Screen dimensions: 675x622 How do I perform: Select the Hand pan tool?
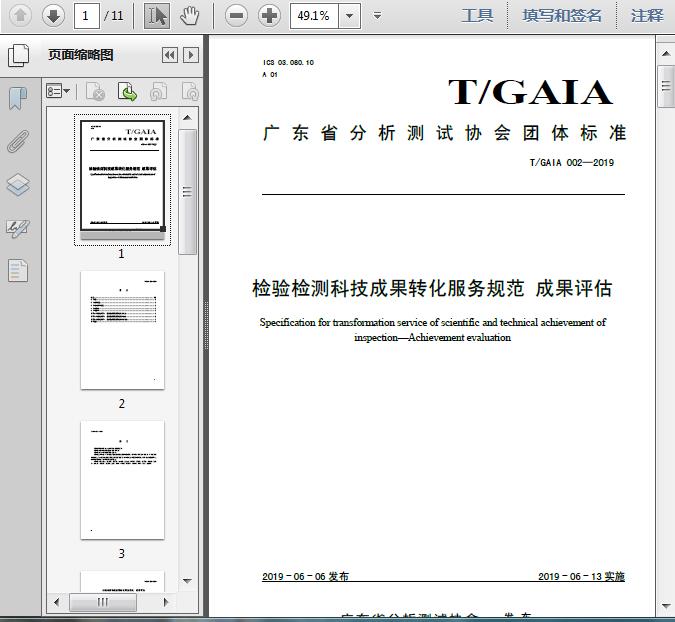(x=189, y=15)
